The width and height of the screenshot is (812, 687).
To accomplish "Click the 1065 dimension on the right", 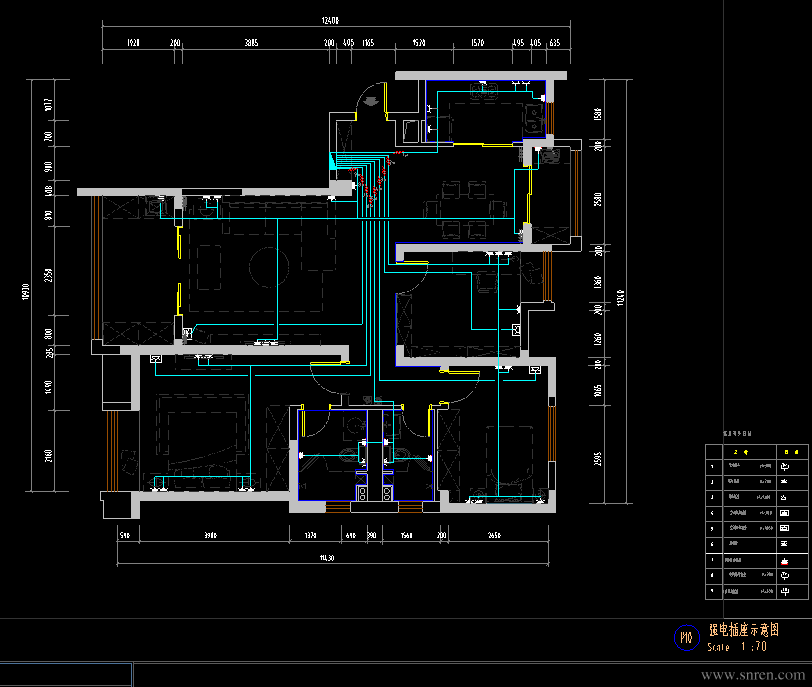I will click(598, 391).
